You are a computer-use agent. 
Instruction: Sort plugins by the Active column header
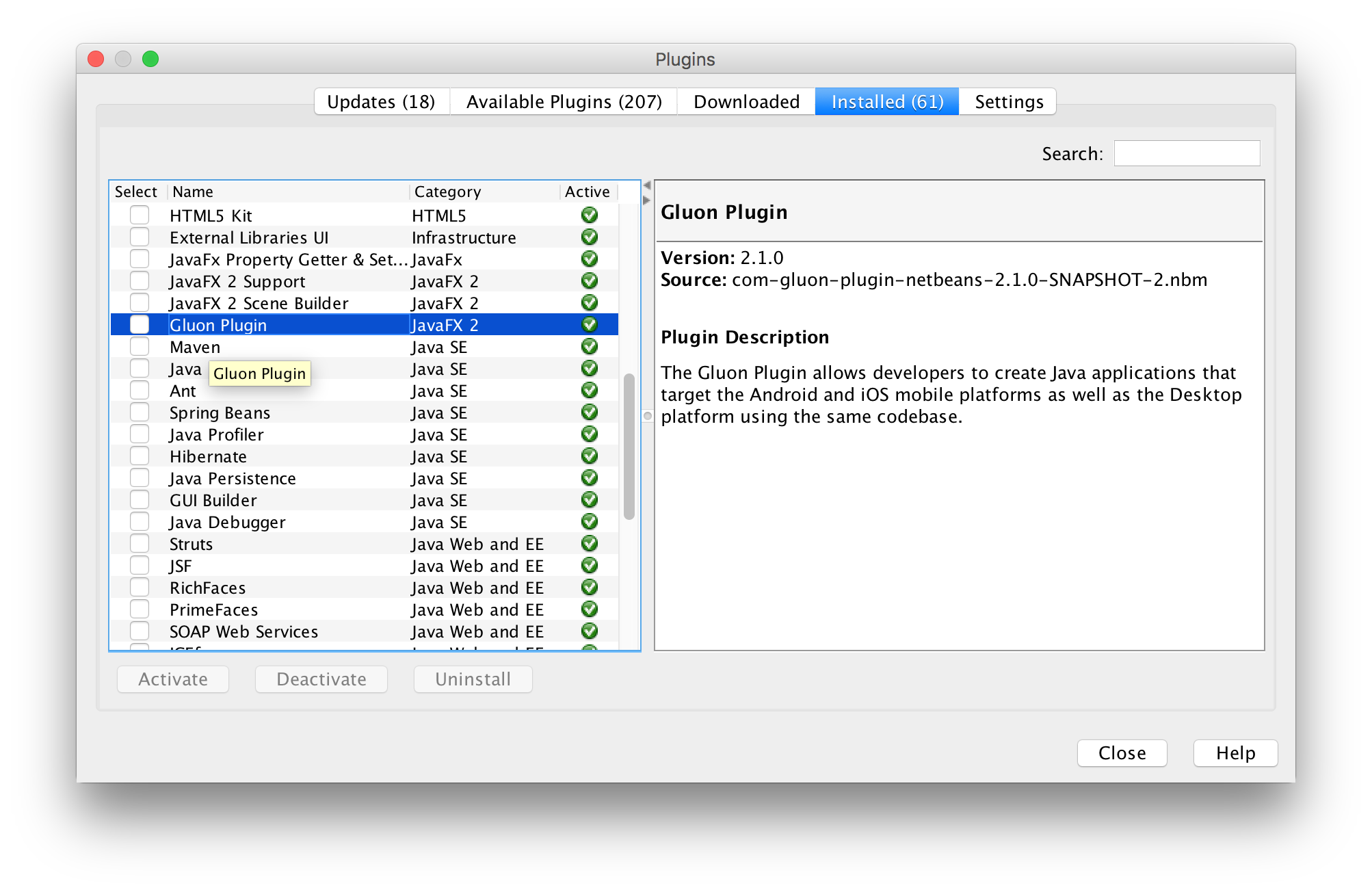[588, 192]
